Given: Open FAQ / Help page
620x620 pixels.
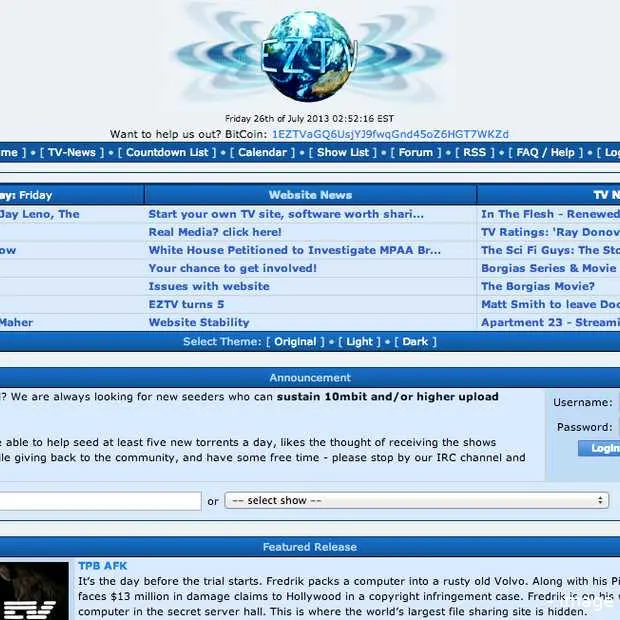Looking at the screenshot, I should click(545, 153).
